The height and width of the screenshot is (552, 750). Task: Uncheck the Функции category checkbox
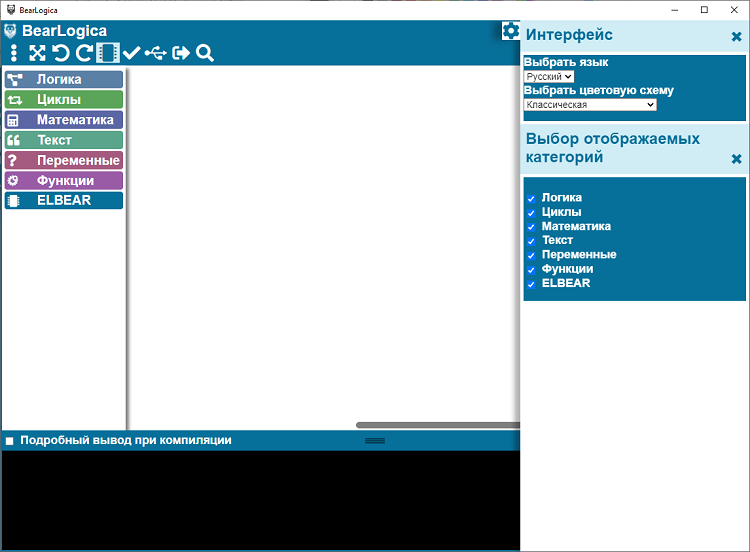point(531,270)
